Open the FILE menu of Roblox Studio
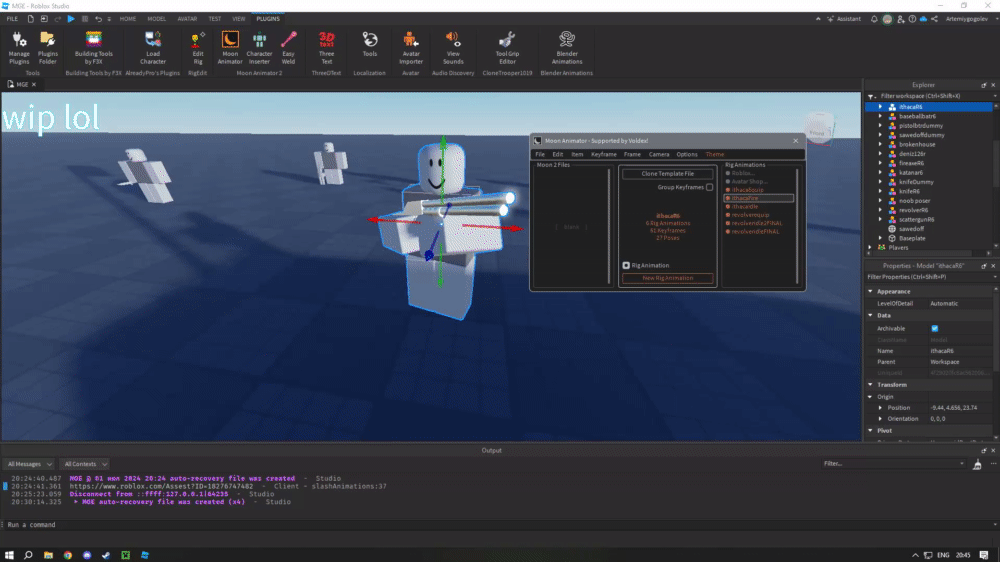The height and width of the screenshot is (562, 1000). coord(12,19)
